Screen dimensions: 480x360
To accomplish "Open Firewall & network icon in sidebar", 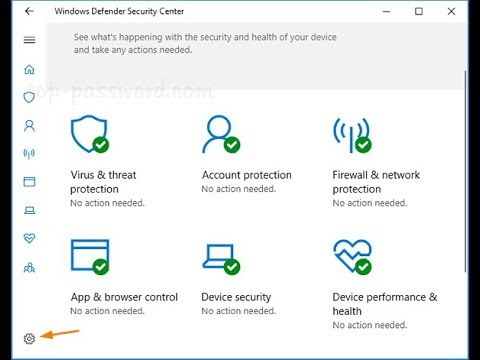I will pyautogui.click(x=29, y=154).
